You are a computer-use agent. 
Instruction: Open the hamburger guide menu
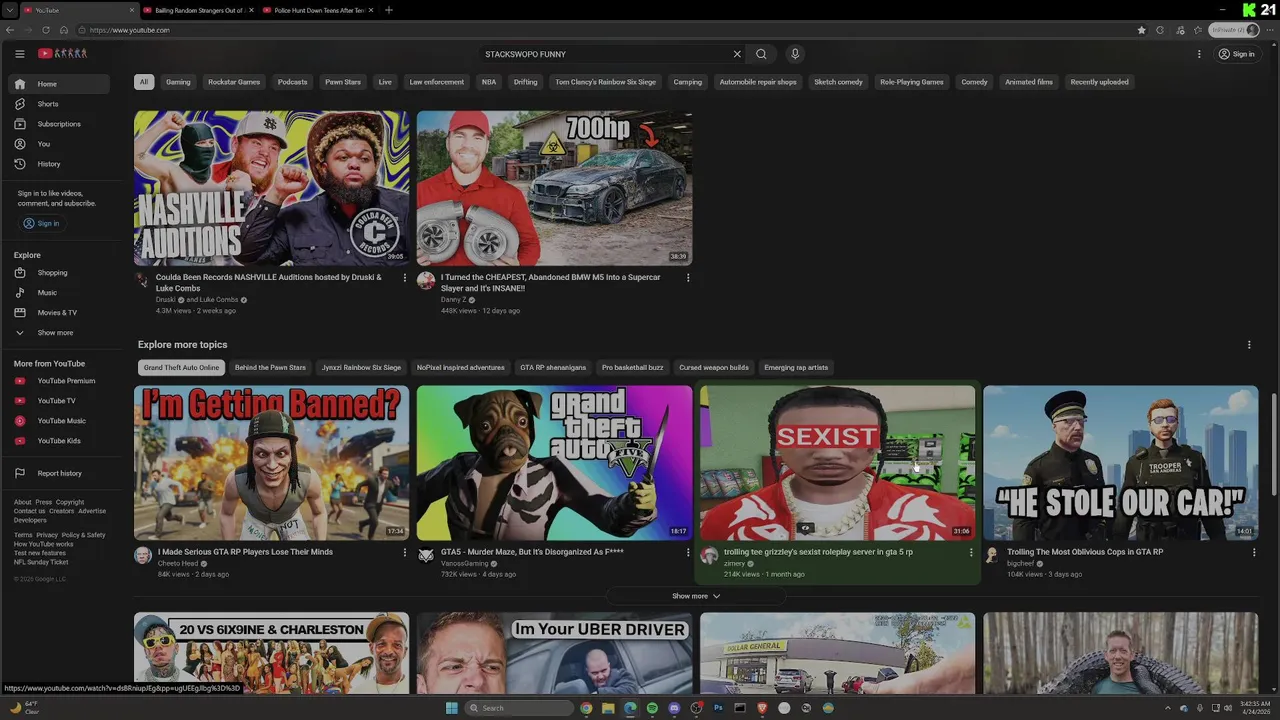point(19,54)
